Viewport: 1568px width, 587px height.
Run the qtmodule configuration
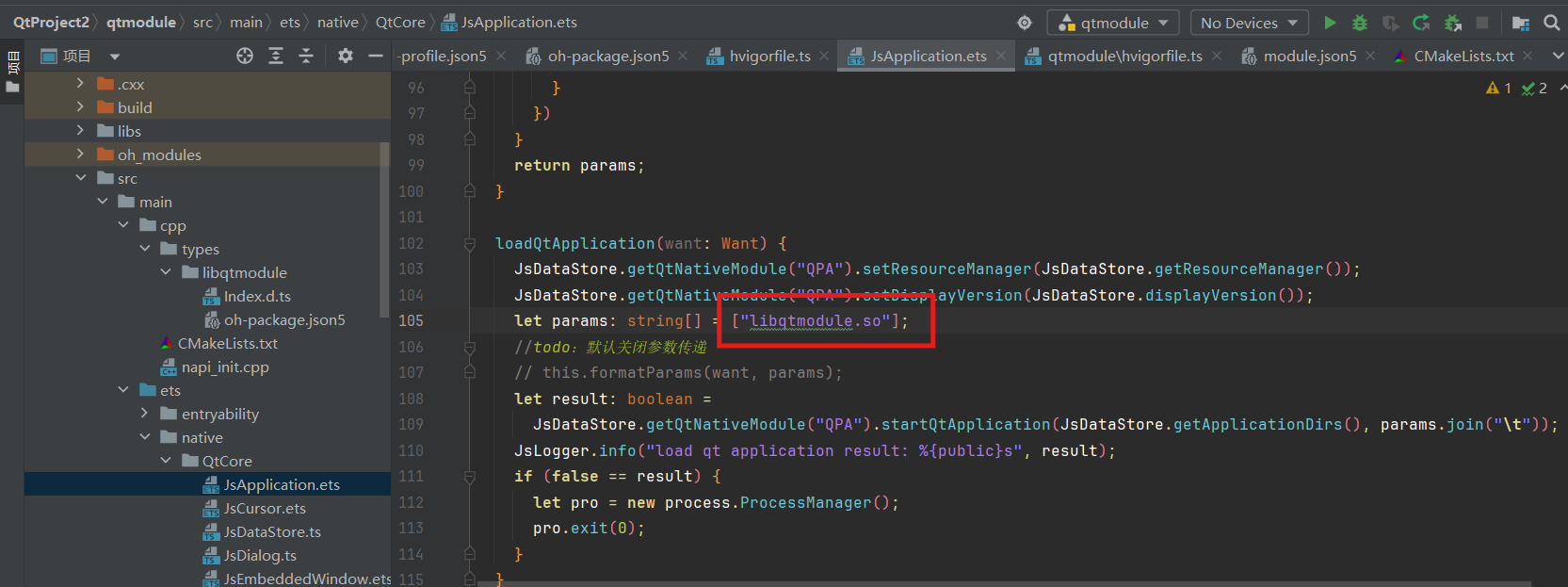[x=1330, y=23]
